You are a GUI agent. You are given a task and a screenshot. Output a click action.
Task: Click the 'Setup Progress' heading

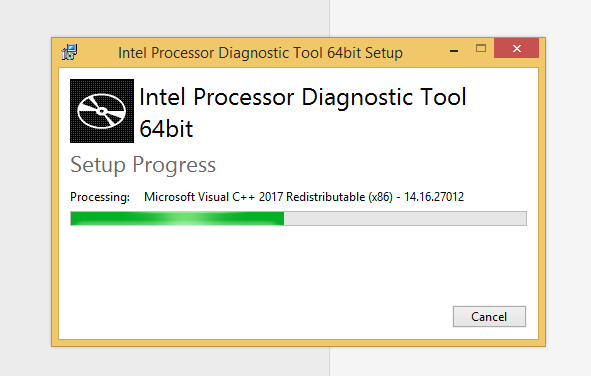[143, 165]
